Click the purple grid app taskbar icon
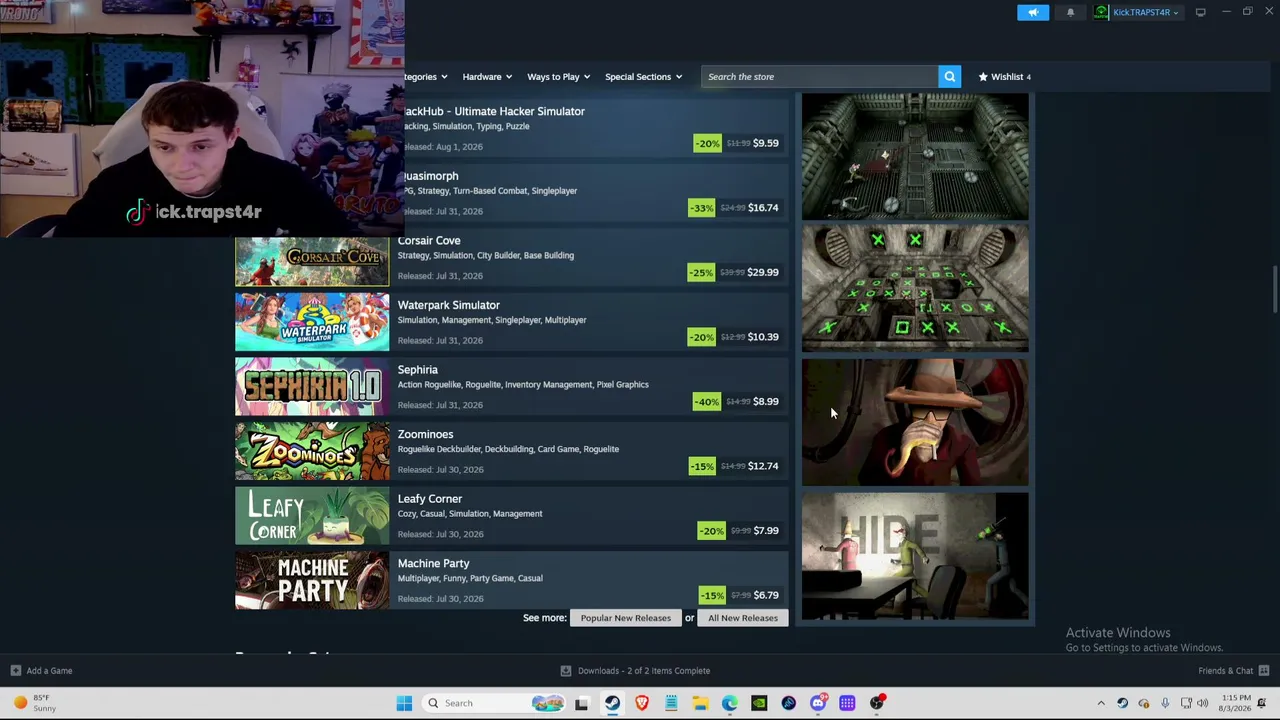This screenshot has width=1280, height=720. tap(847, 703)
